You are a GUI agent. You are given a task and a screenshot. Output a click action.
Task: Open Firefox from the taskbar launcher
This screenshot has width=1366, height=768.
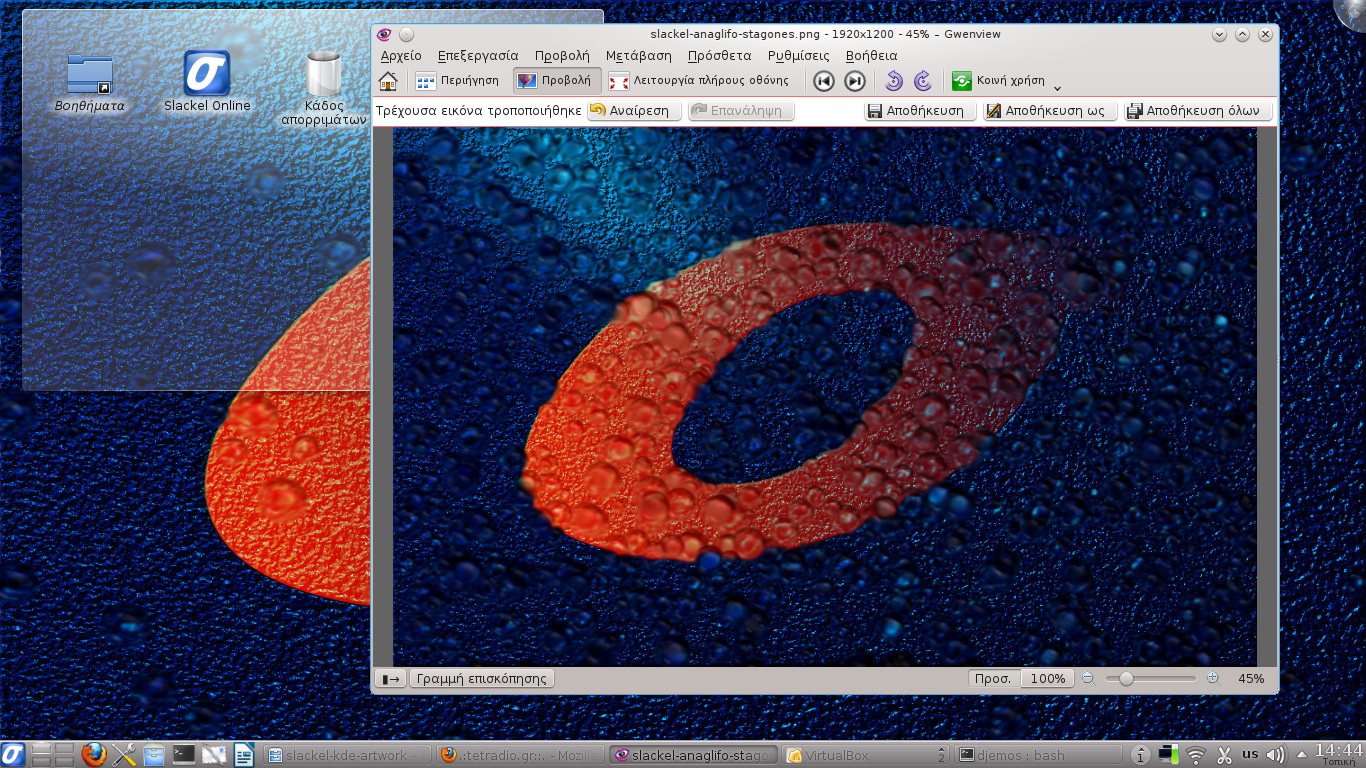(94, 754)
